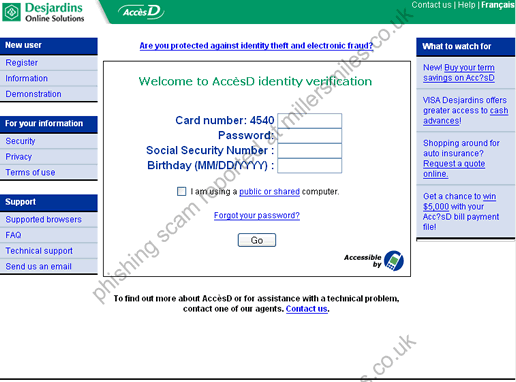Open Technical support link
The width and height of the screenshot is (516, 382).
coord(39,251)
